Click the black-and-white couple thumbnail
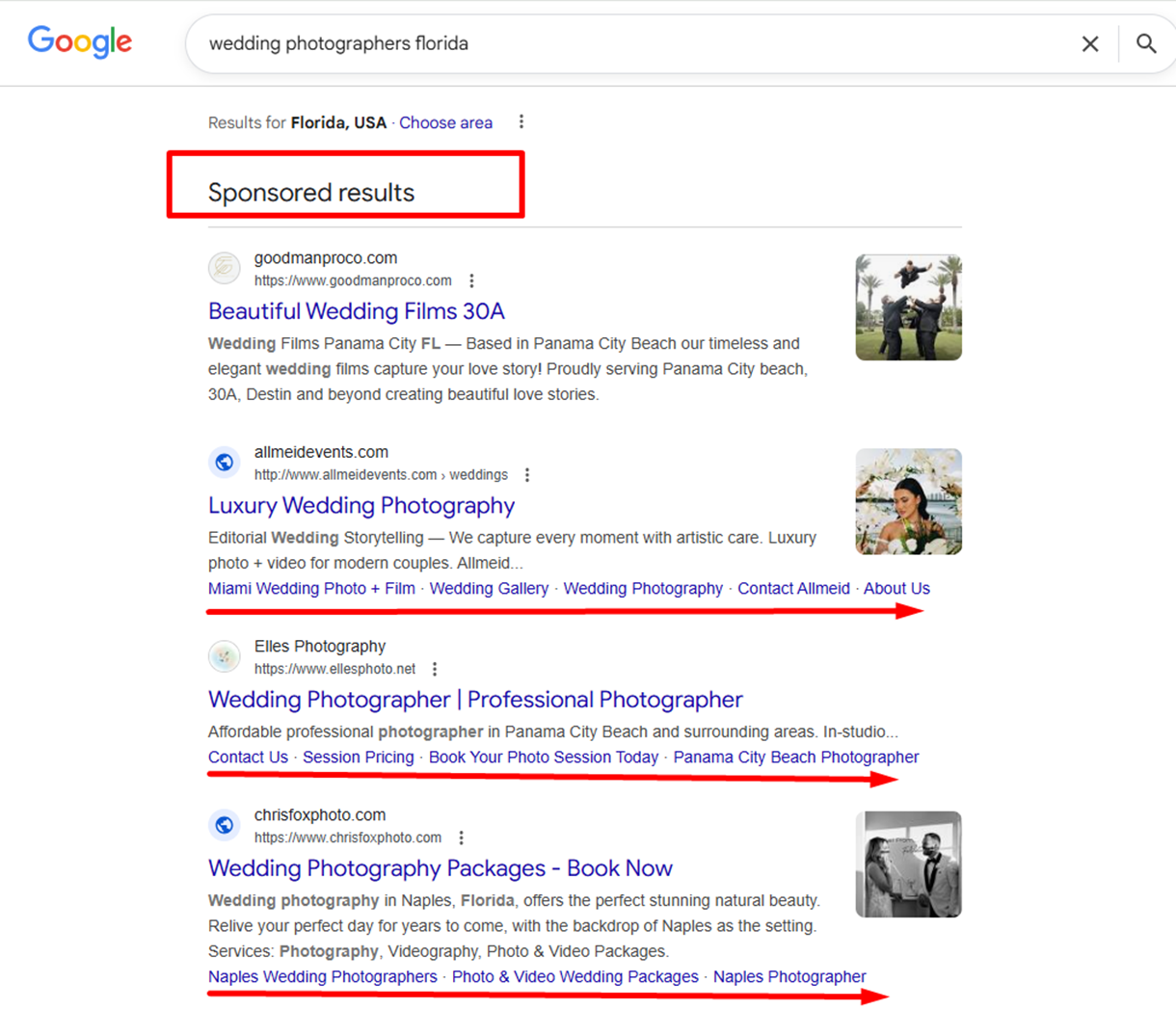1176x1010 pixels. tap(908, 864)
